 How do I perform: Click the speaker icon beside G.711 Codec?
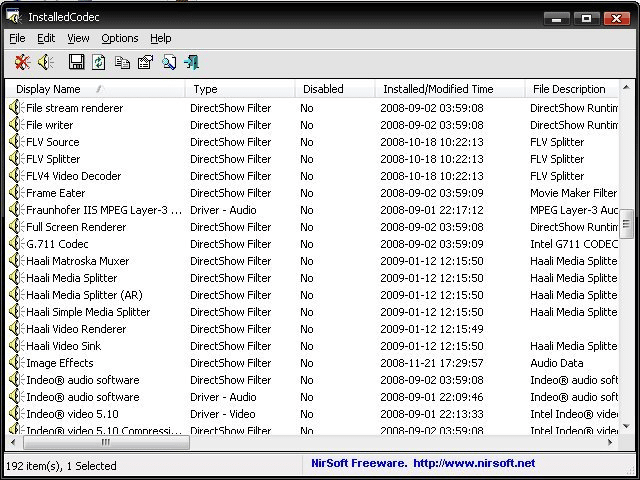16,244
